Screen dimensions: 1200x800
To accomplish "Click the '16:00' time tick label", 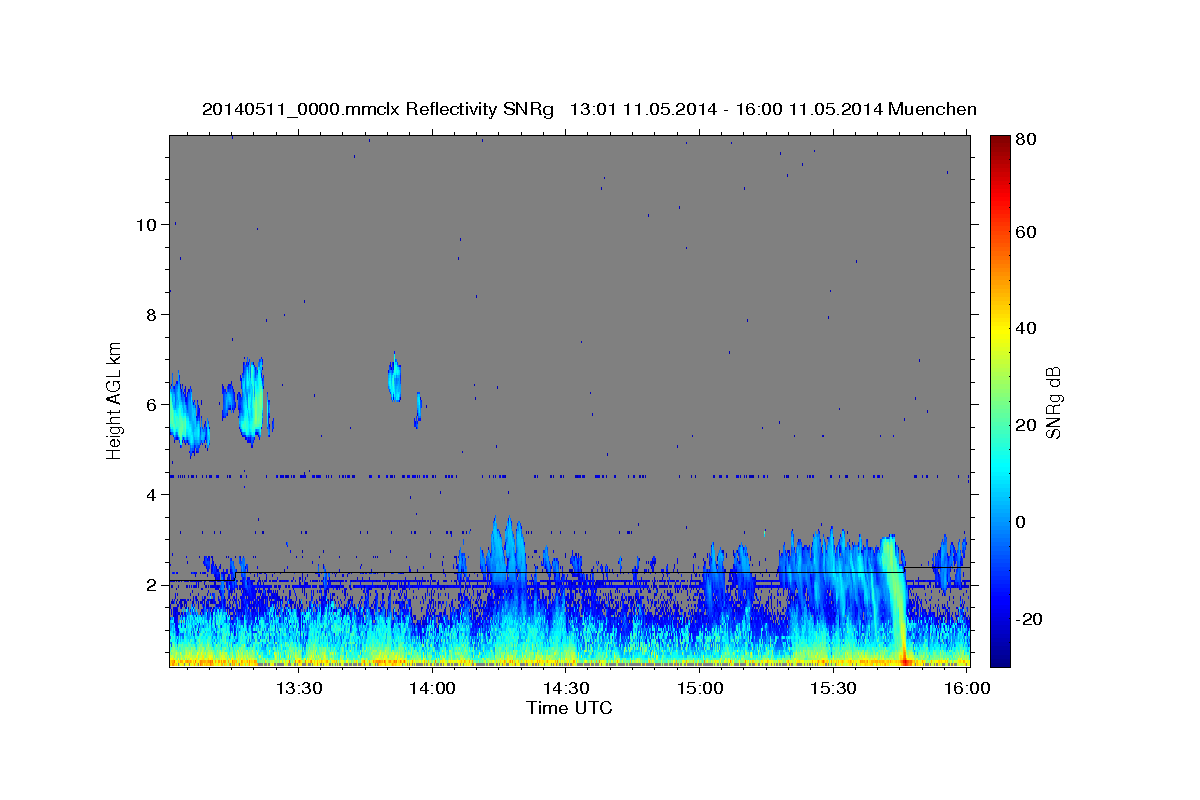I will [x=967, y=688].
